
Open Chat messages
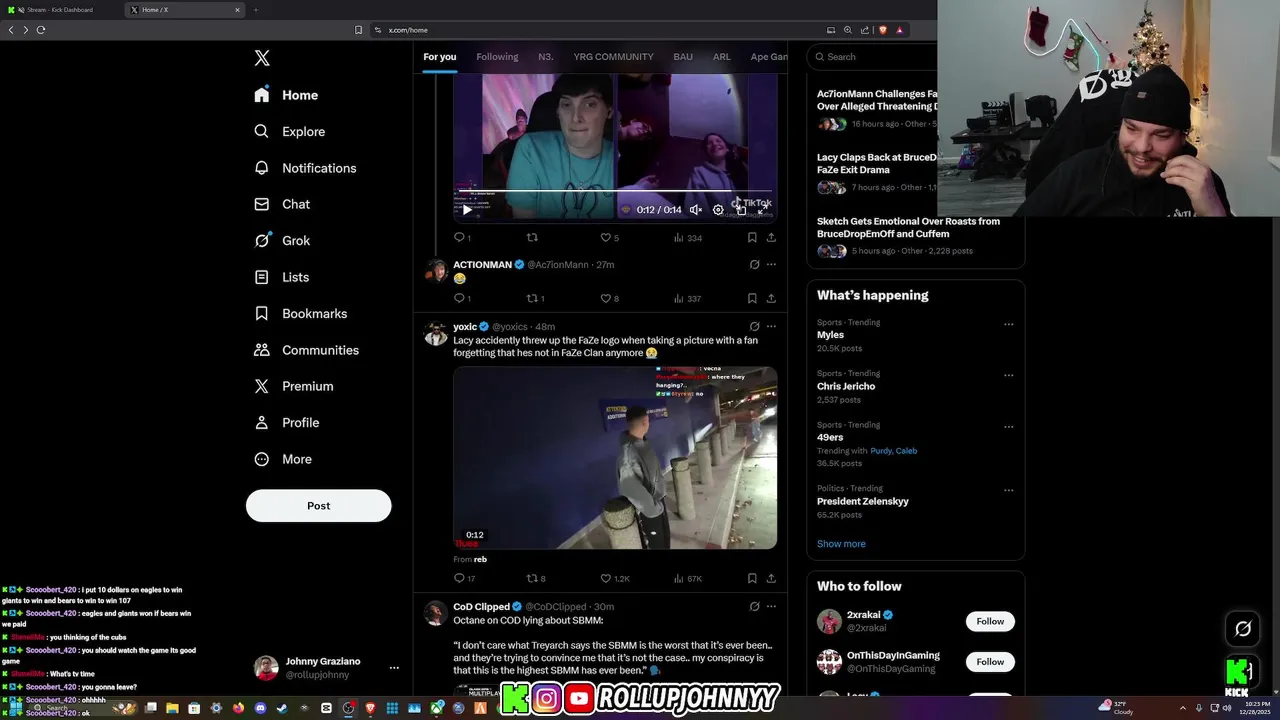pyautogui.click(x=282, y=204)
